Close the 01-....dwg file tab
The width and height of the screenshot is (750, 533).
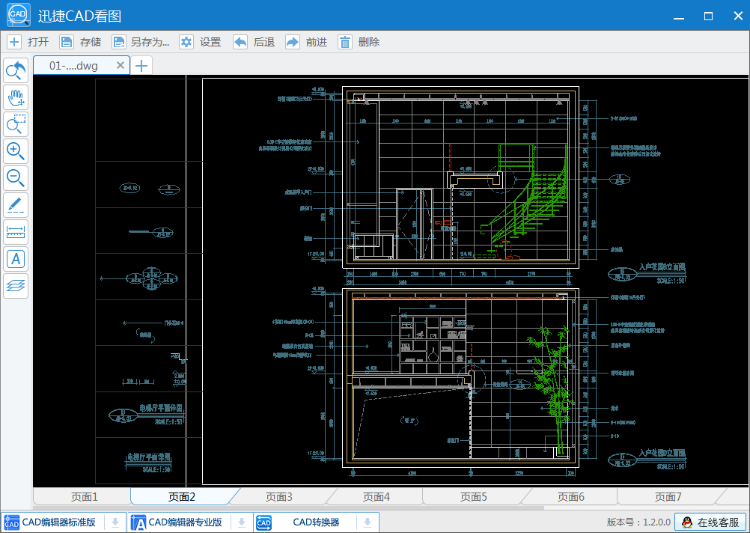[121, 65]
